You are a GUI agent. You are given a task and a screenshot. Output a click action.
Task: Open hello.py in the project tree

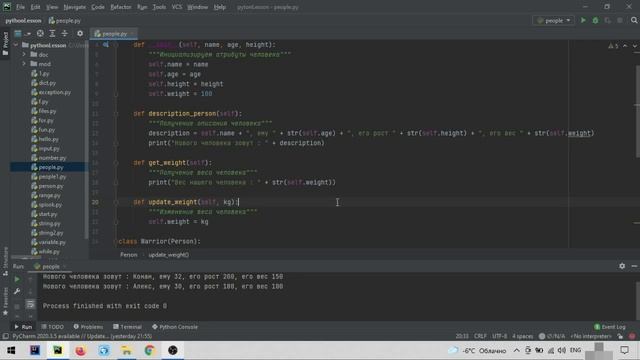point(48,139)
